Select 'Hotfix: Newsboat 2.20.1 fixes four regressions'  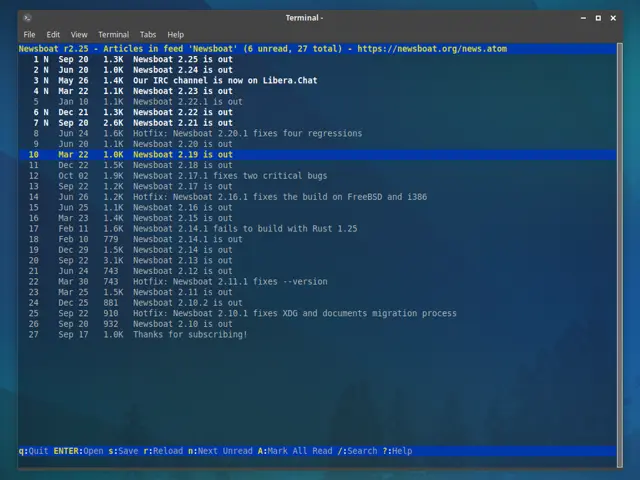[x=247, y=133]
